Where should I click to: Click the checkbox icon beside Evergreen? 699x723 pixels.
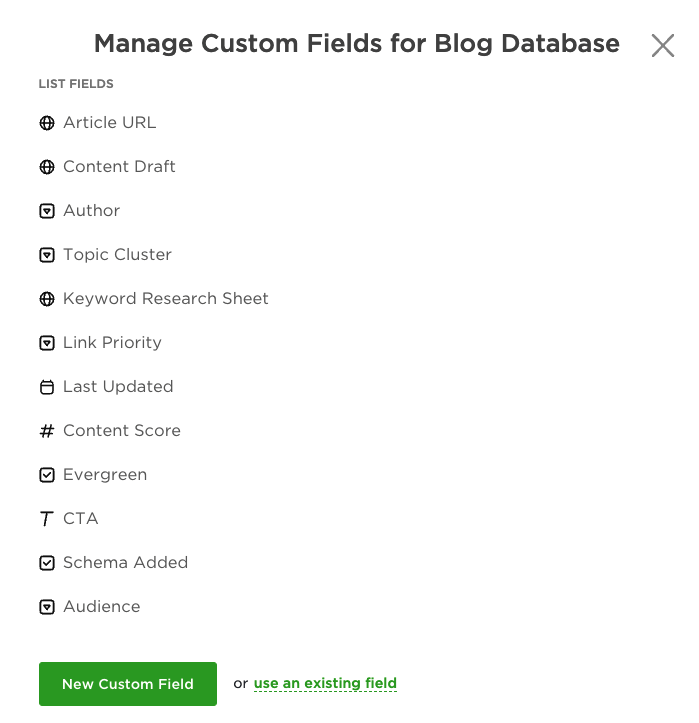[x=46, y=475]
